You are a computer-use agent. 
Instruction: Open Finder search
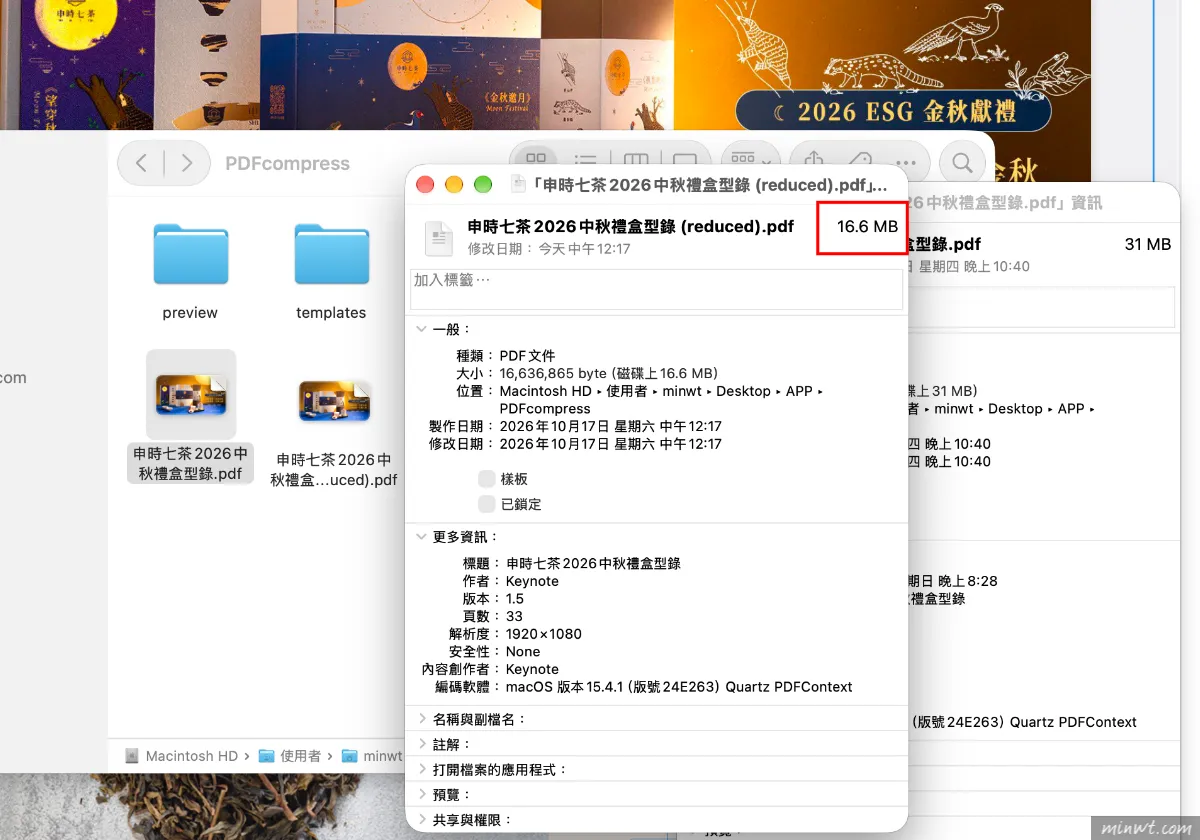(x=962, y=162)
